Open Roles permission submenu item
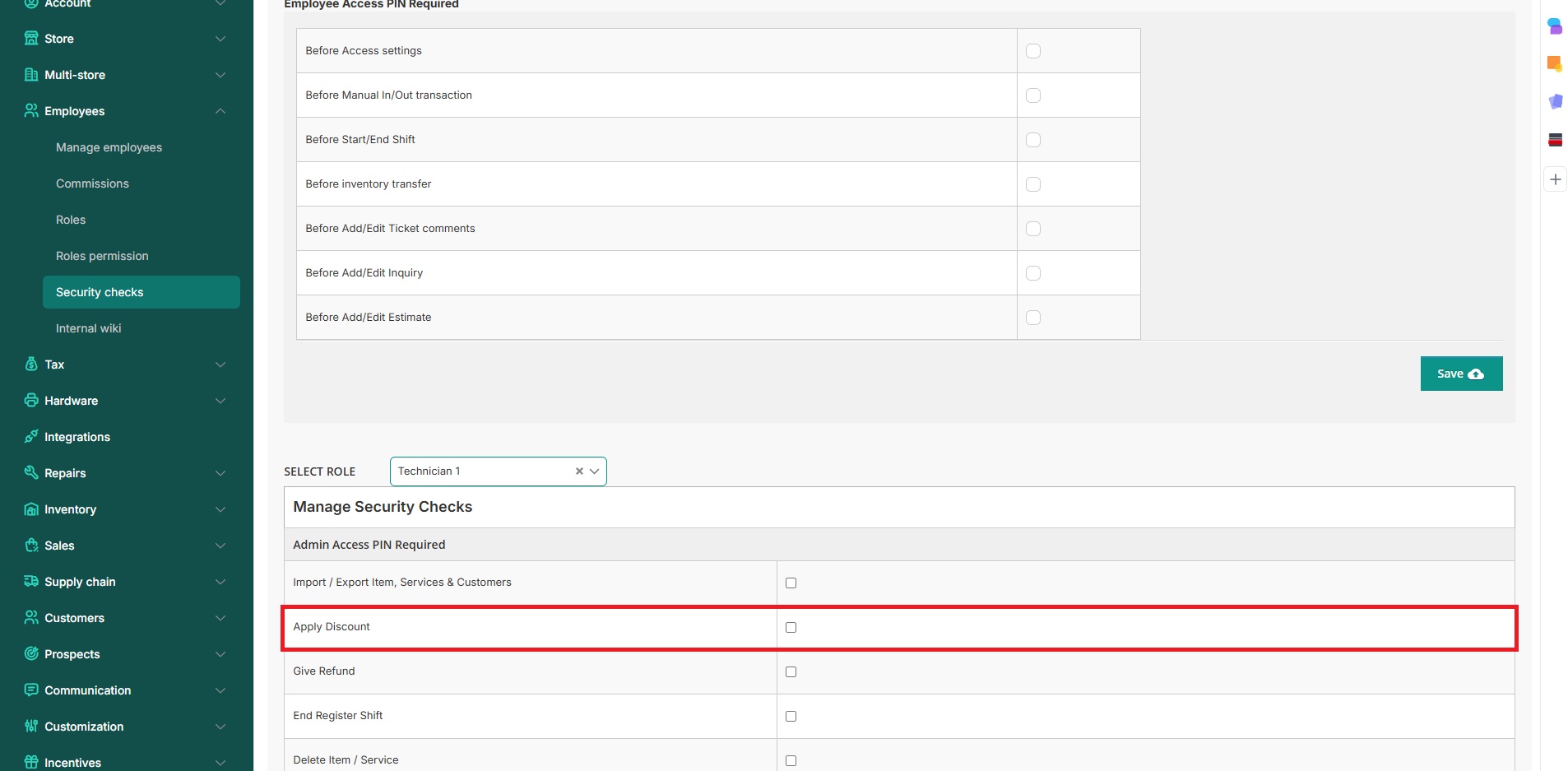1568x771 pixels. point(102,256)
